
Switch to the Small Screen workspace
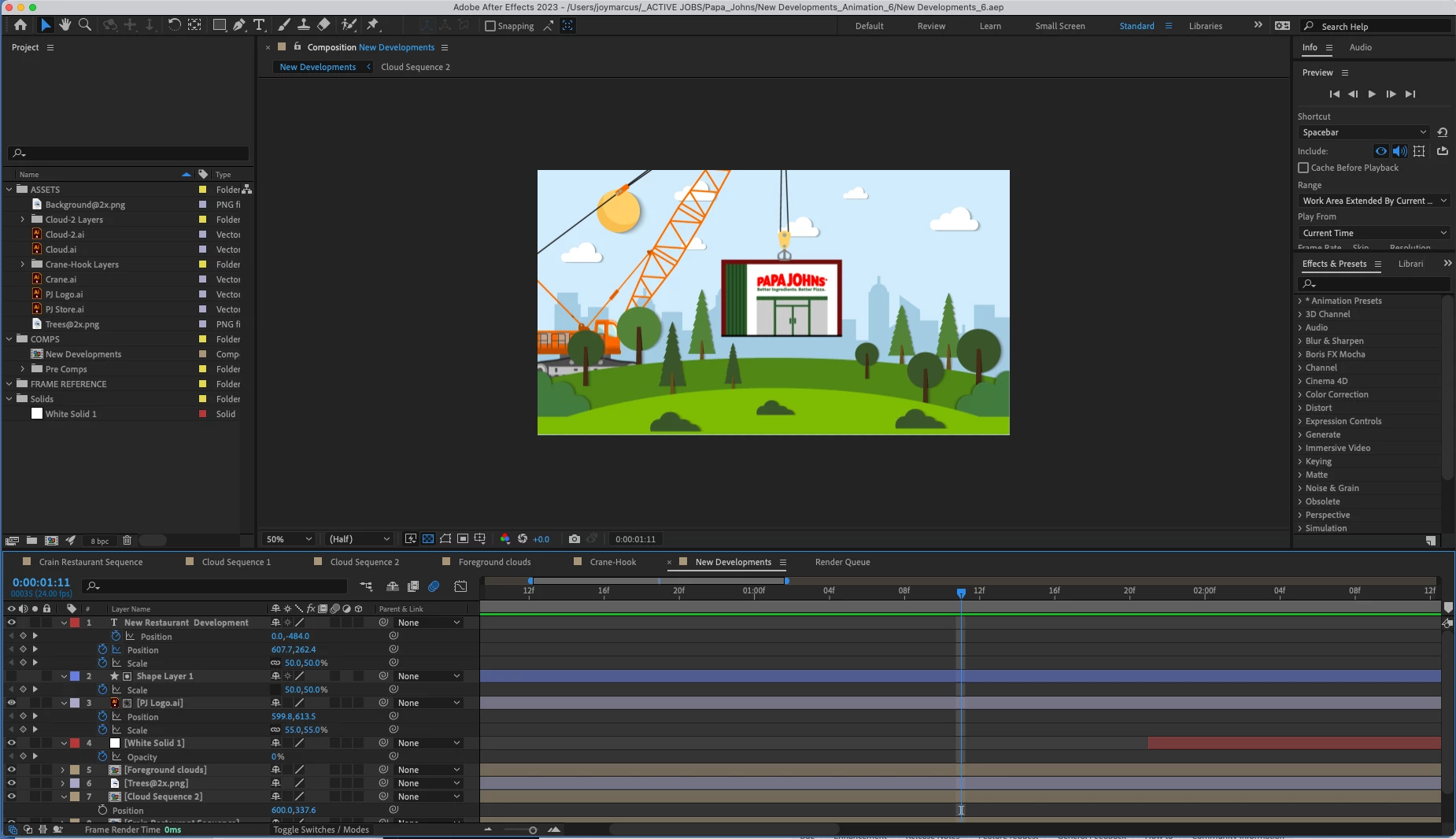pyautogui.click(x=1059, y=26)
